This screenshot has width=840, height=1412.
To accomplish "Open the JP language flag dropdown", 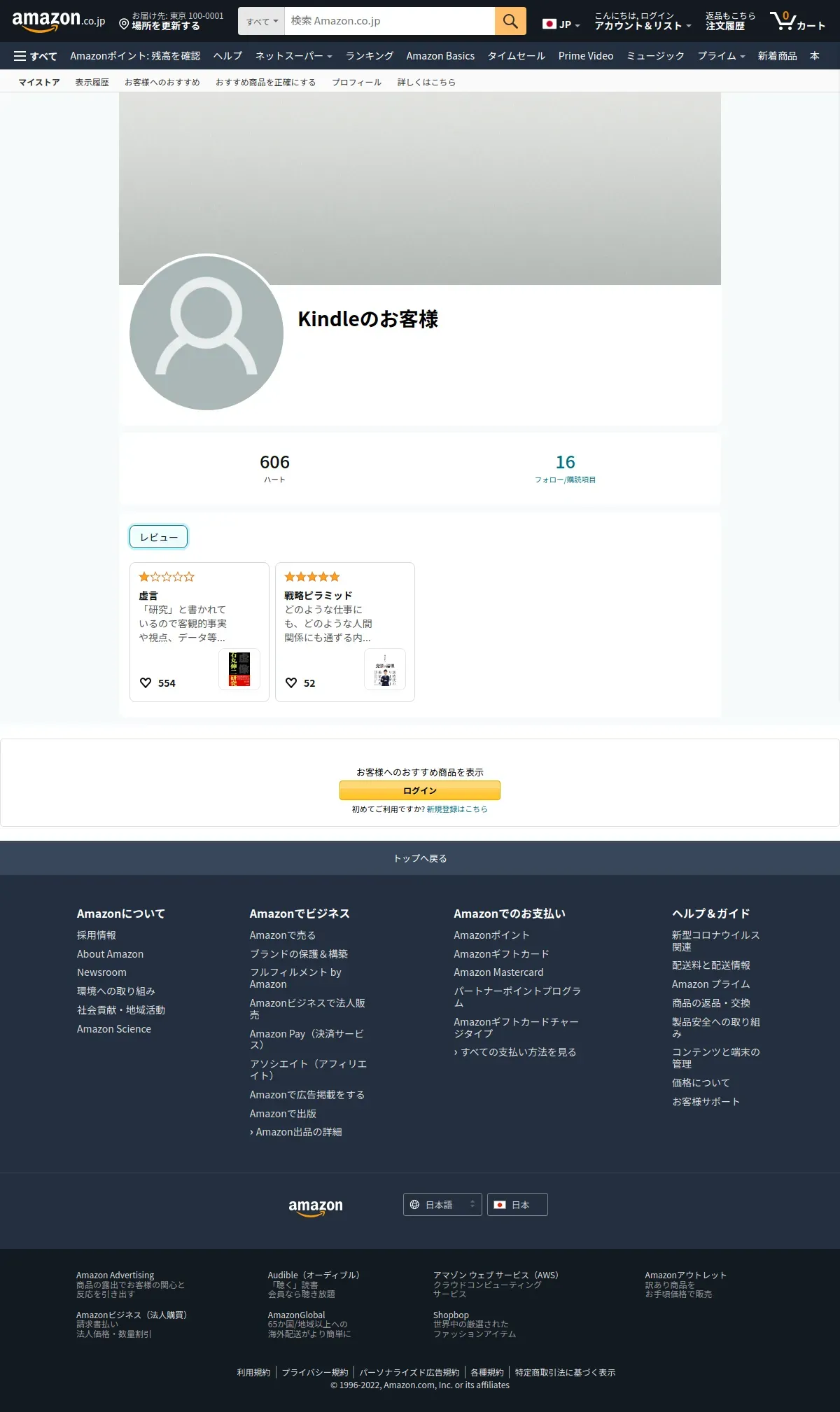I will tap(561, 25).
